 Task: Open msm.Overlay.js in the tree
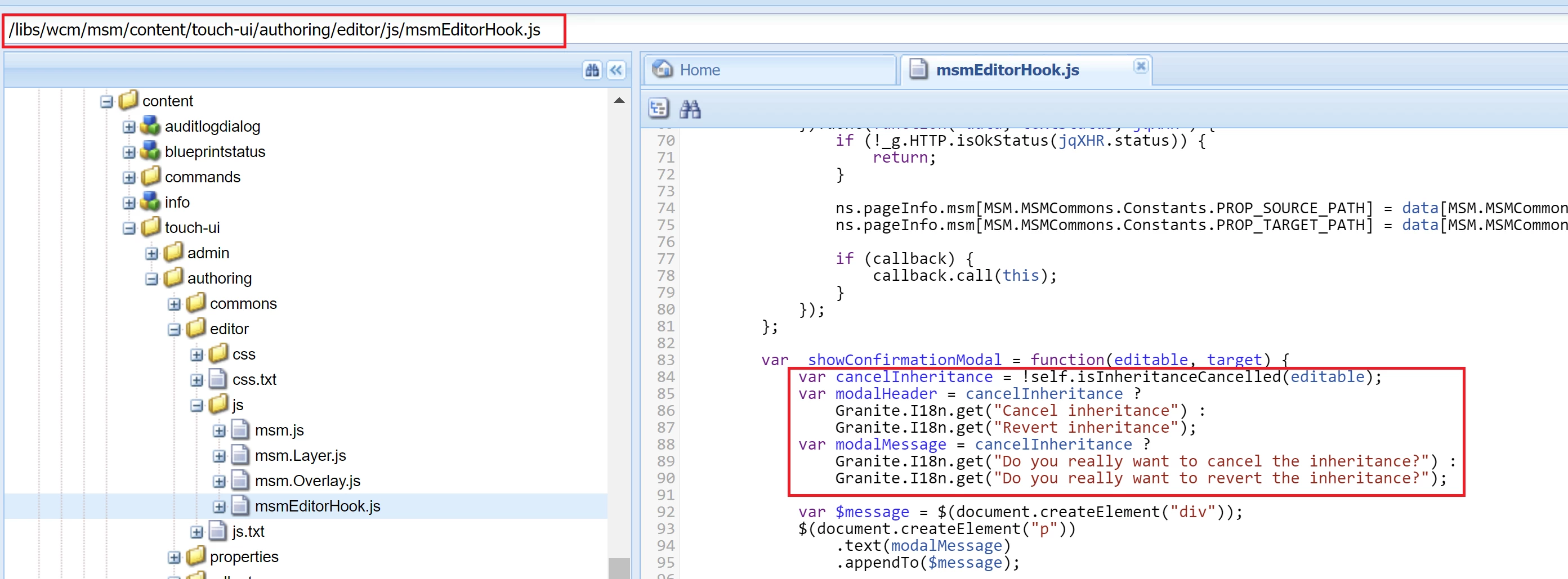307,481
